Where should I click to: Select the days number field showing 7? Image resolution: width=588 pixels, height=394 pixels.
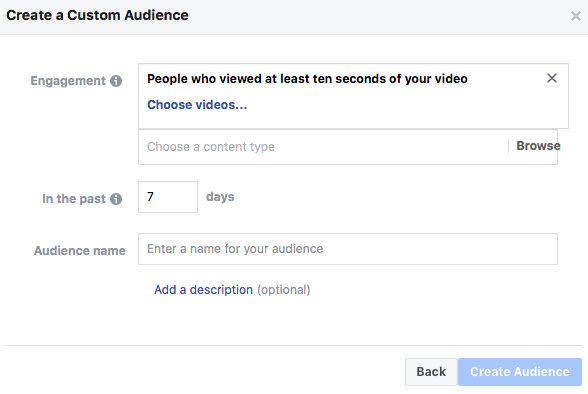[x=168, y=197]
